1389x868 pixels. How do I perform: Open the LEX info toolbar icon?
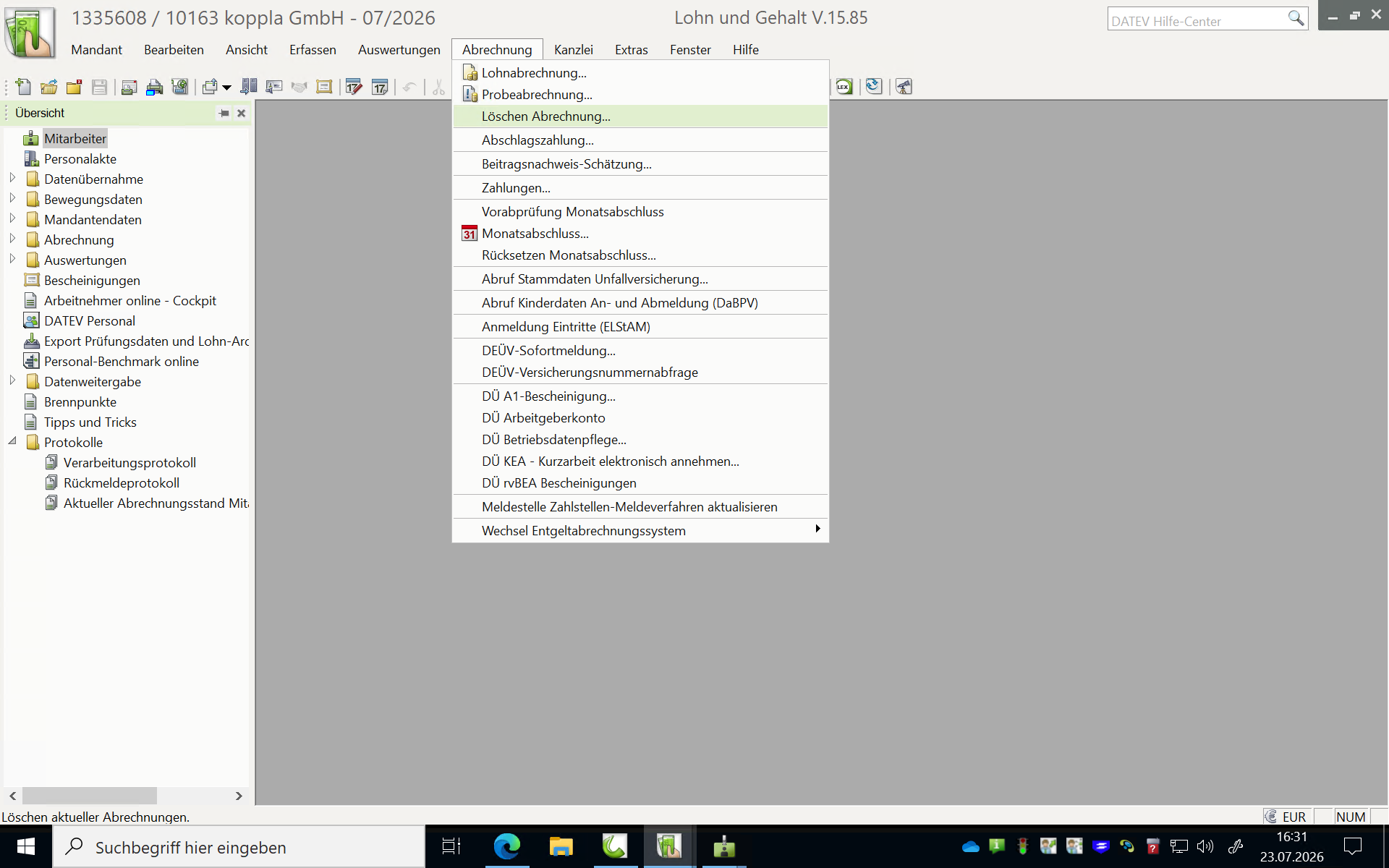pos(844,87)
